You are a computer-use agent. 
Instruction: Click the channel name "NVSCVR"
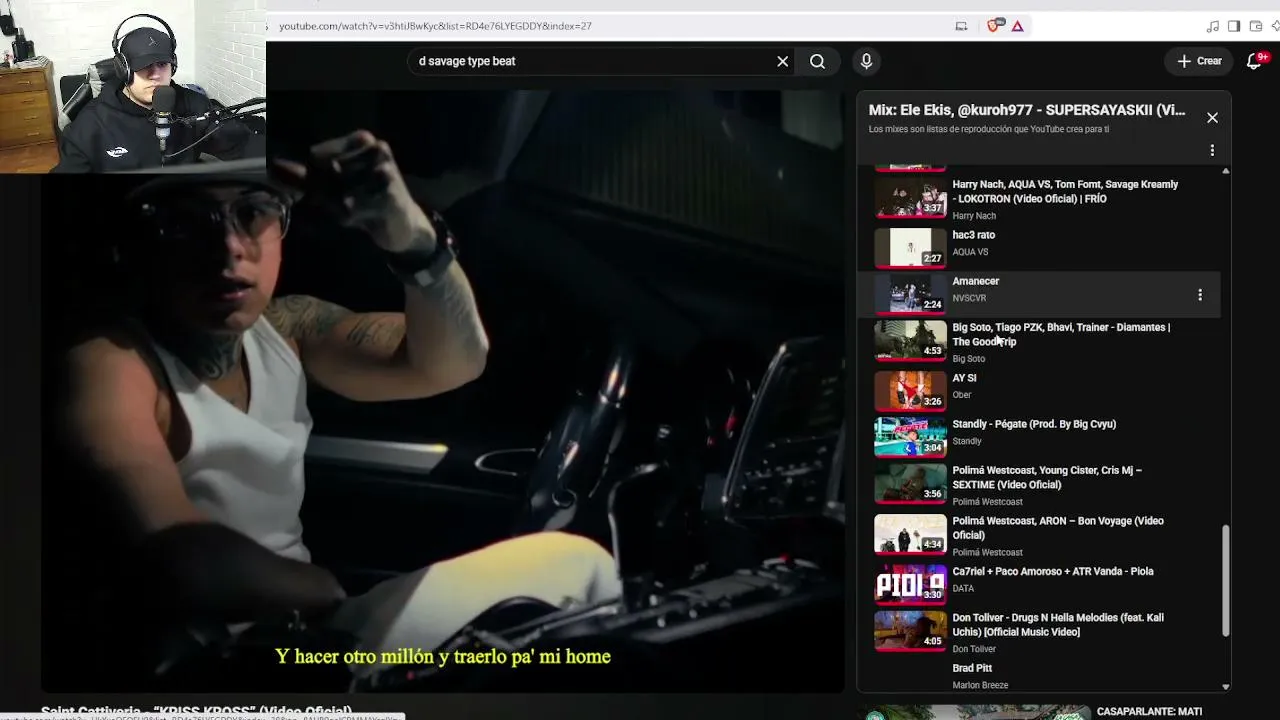[x=969, y=298]
